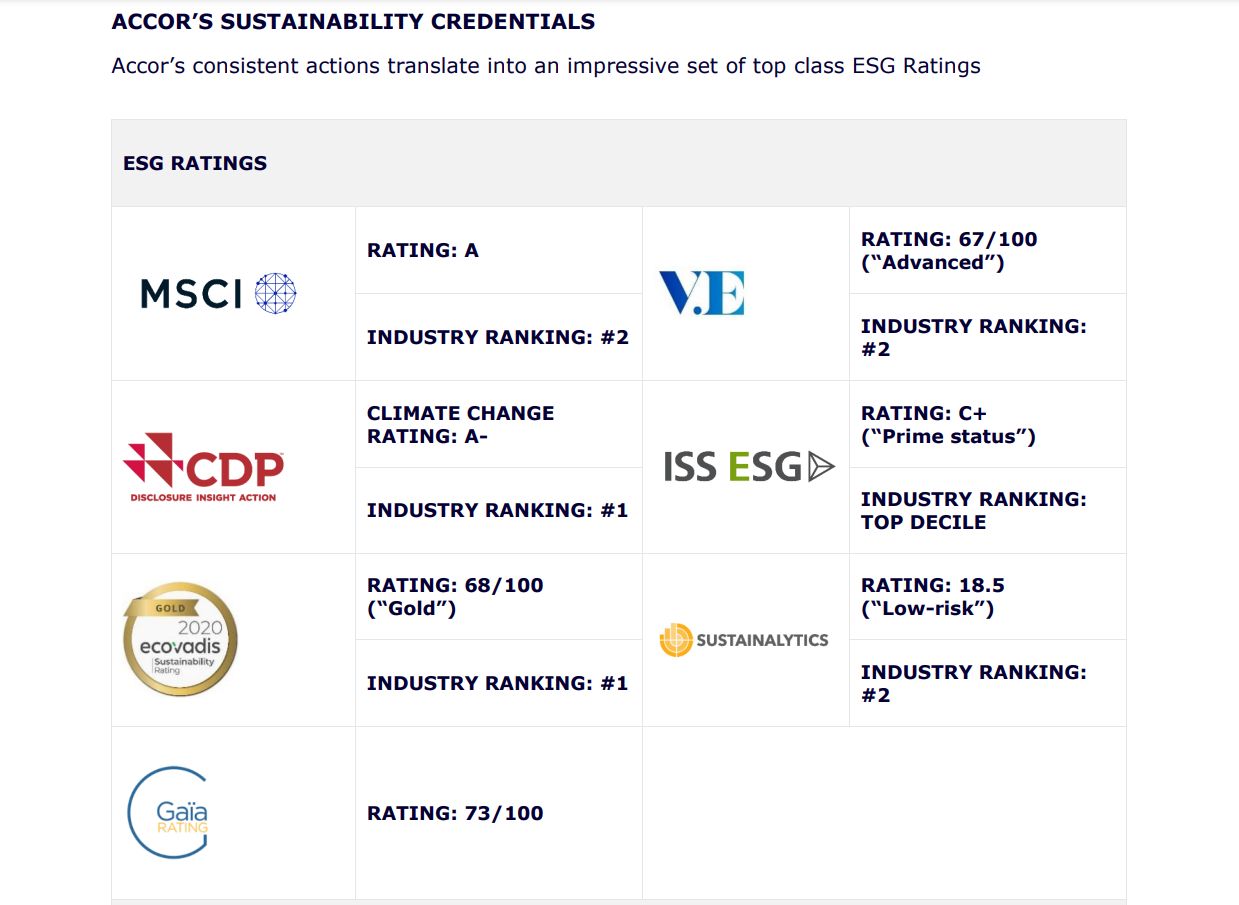This screenshot has height=905, width=1239.
Task: Select RATING: C+ Prime status cell
Action: click(988, 424)
